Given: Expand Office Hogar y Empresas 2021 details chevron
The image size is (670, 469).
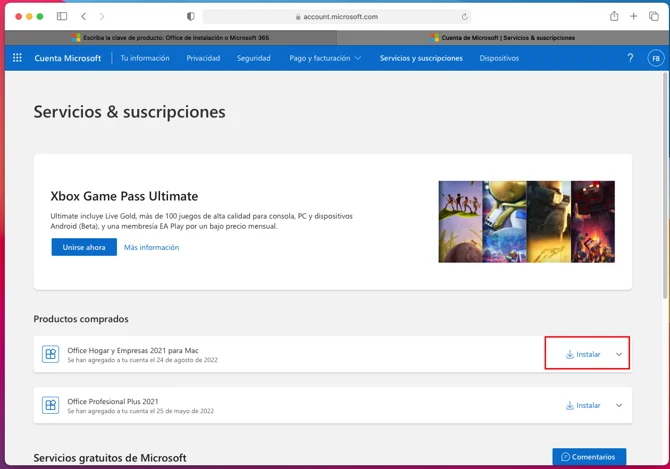Looking at the screenshot, I should coord(619,354).
